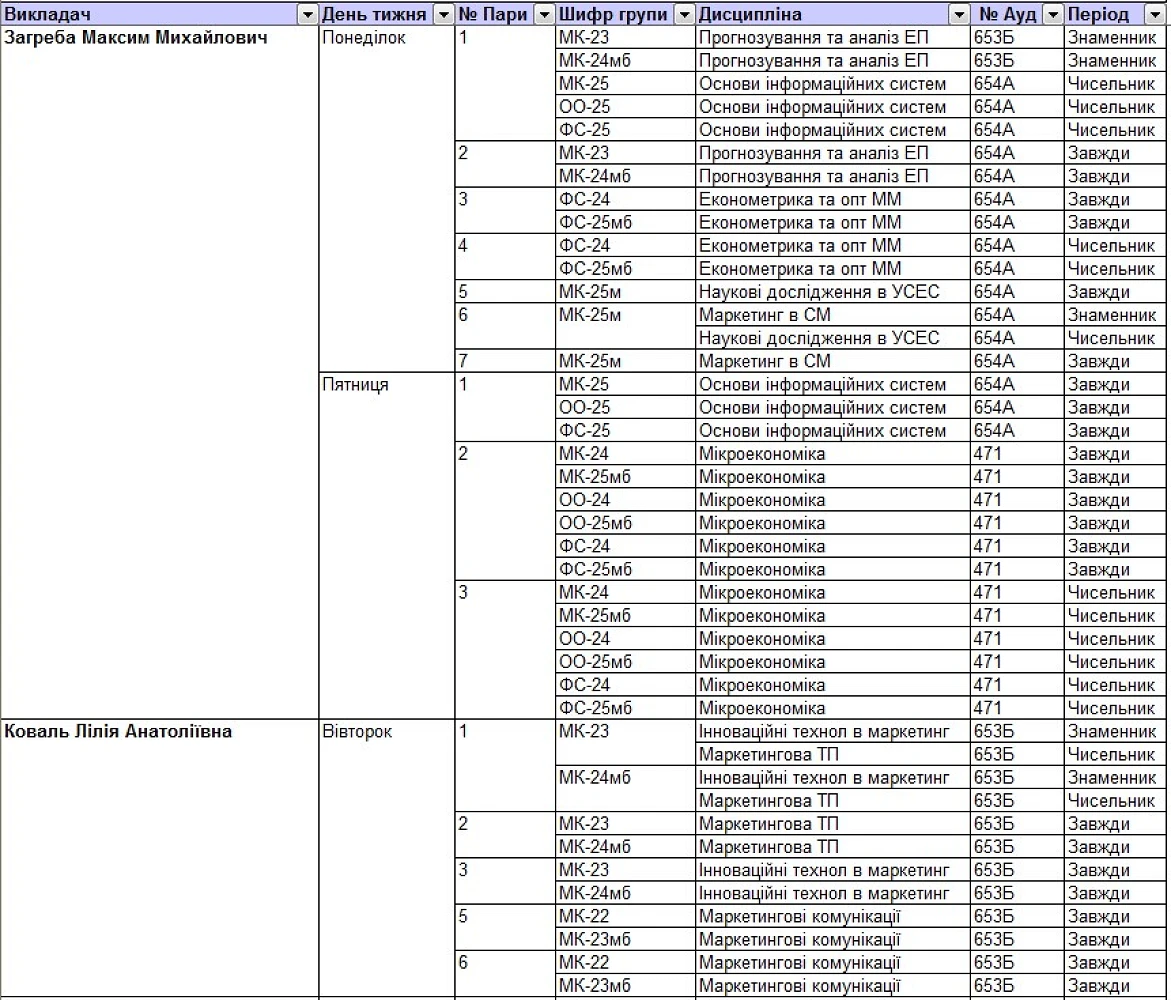This screenshot has width=1171, height=1000.
Task: Select Наукові дослідження в УСЕС in pair 5 row
Action: [819, 292]
